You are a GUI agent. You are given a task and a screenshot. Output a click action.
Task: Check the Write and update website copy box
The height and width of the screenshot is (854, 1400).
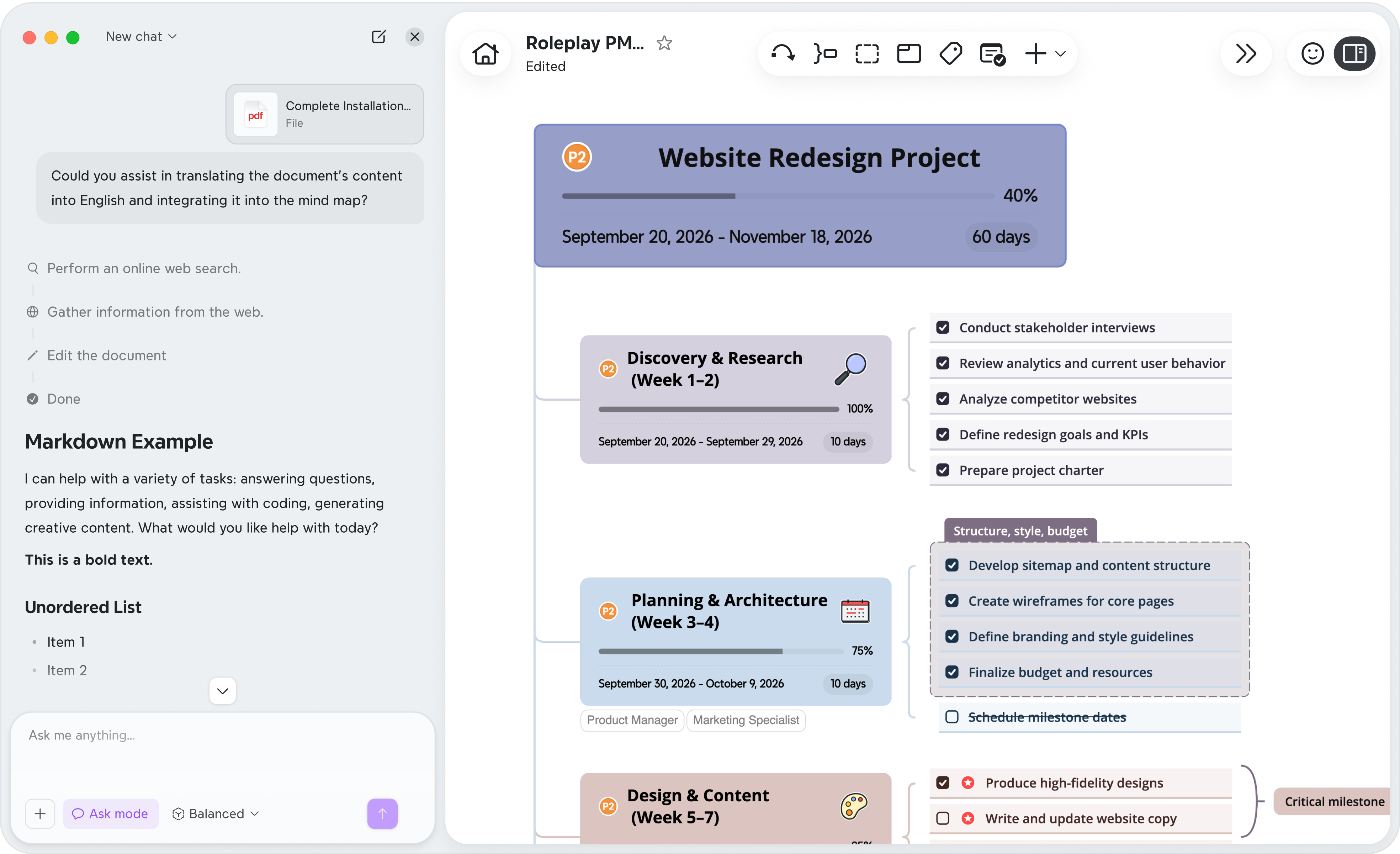(943, 819)
